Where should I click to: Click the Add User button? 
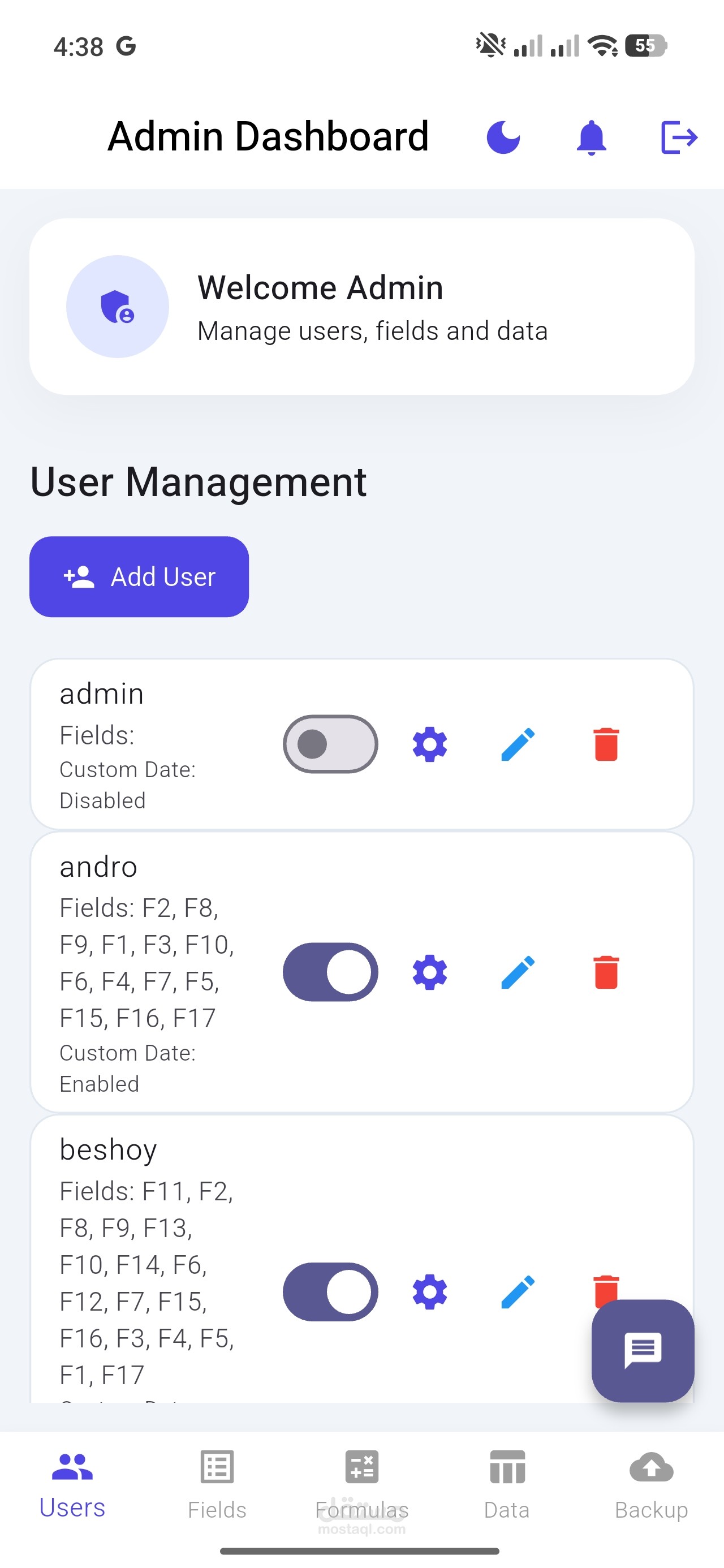[x=139, y=576]
